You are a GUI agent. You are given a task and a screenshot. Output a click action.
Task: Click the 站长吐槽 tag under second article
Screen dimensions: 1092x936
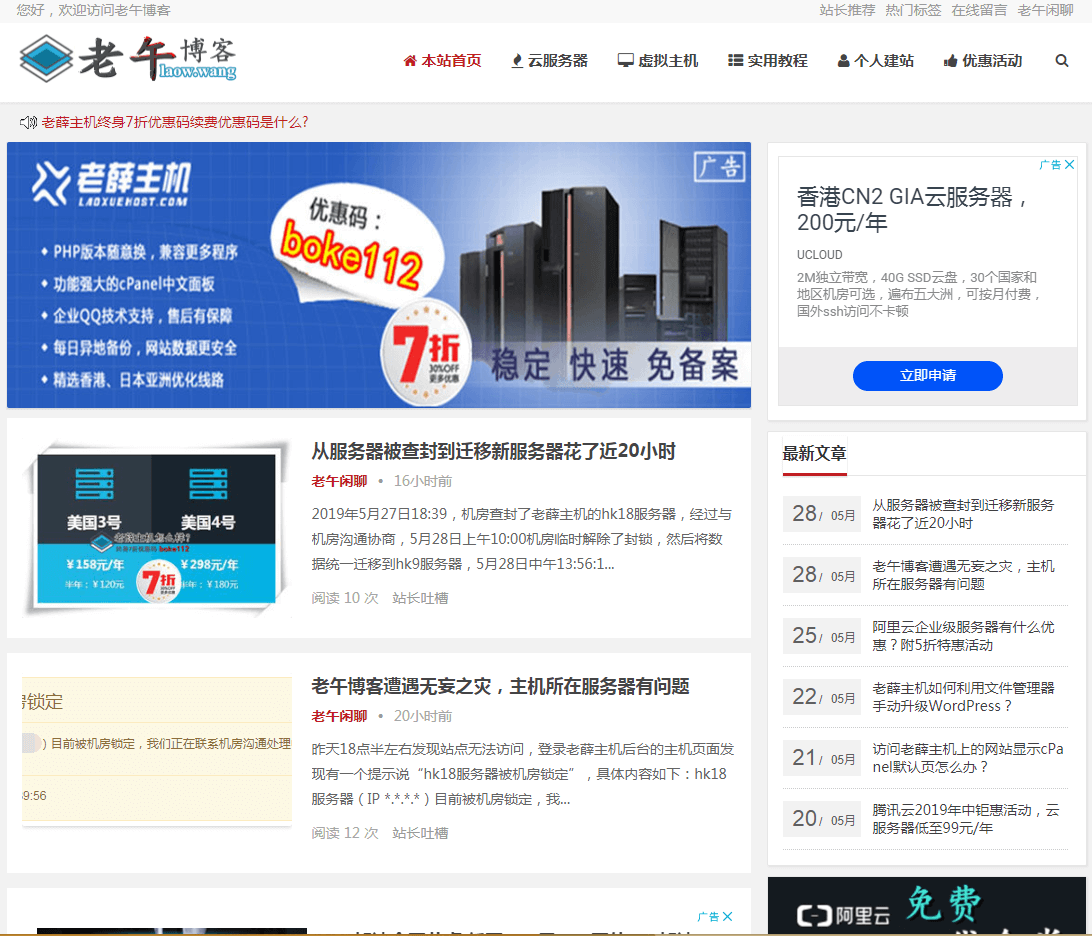tap(420, 833)
